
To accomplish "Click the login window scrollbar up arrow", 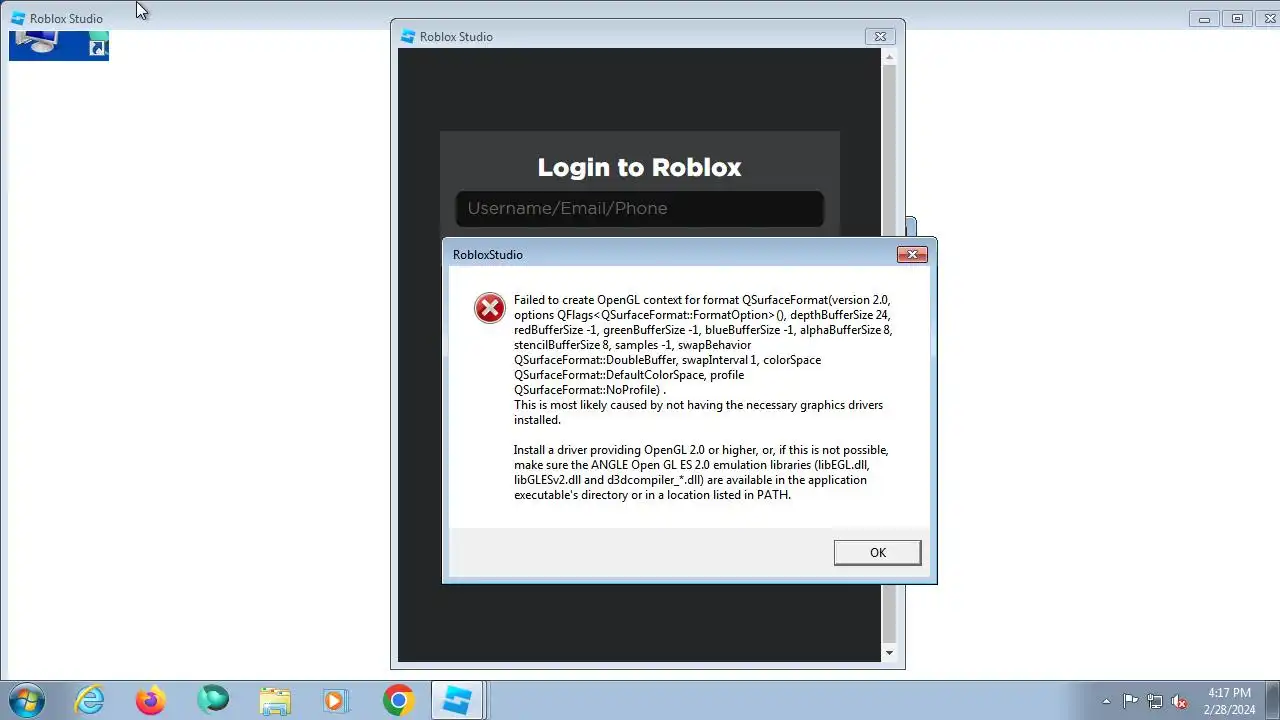I will (x=889, y=57).
